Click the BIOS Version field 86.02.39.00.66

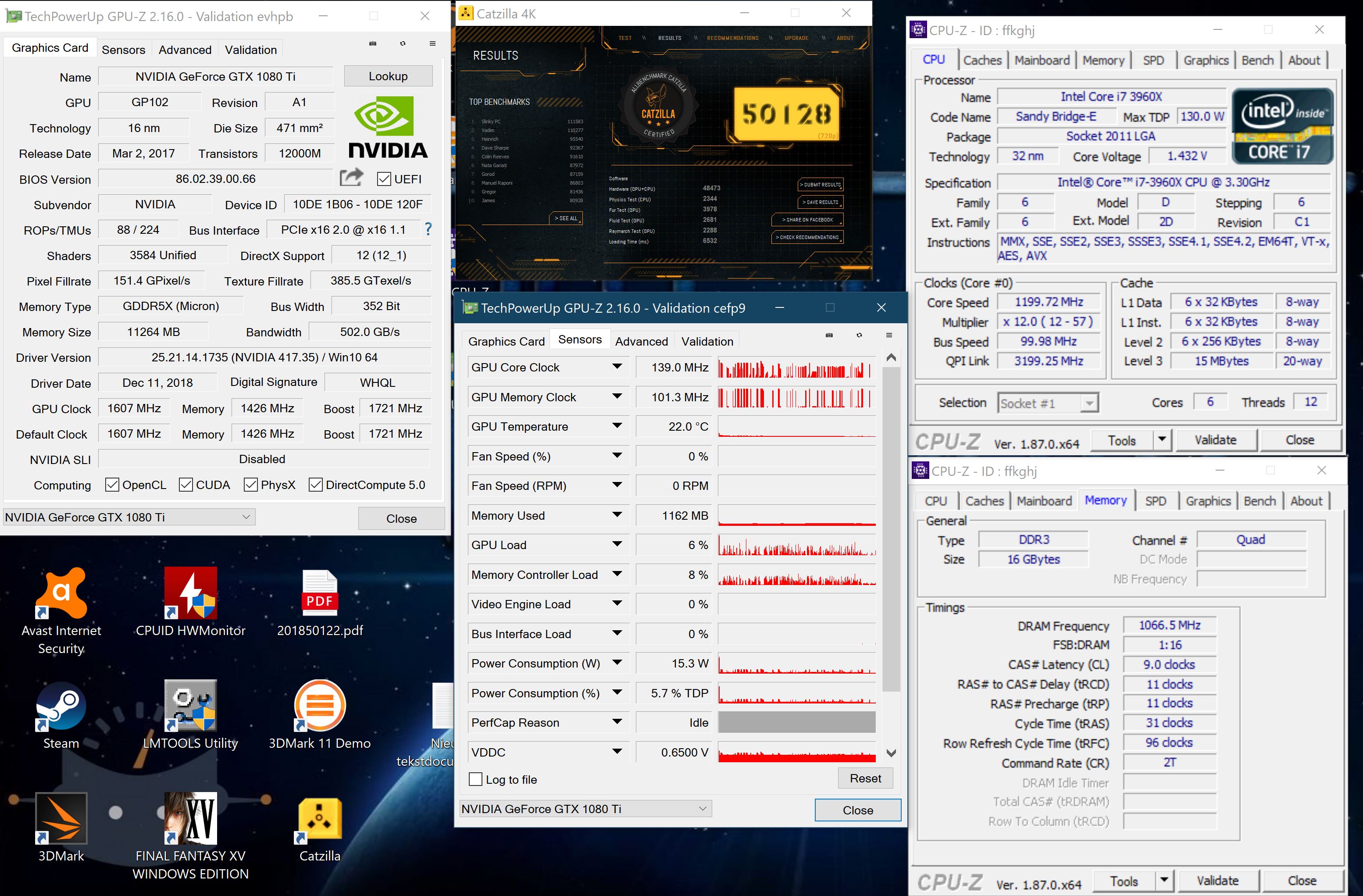(215, 179)
